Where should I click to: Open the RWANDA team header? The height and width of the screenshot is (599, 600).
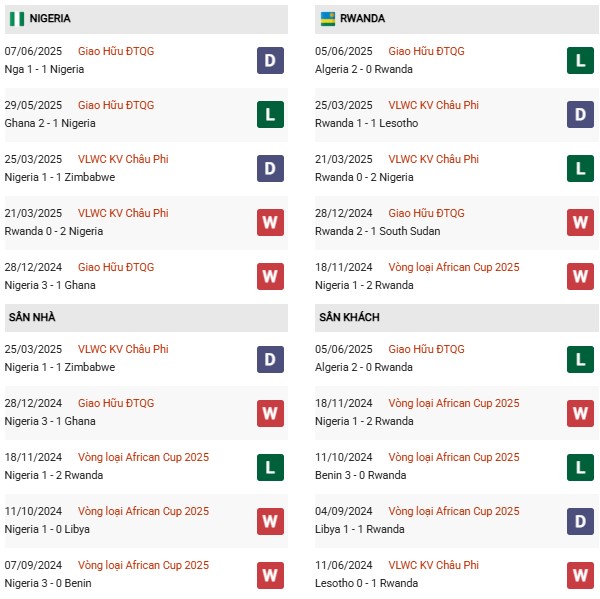click(x=362, y=19)
